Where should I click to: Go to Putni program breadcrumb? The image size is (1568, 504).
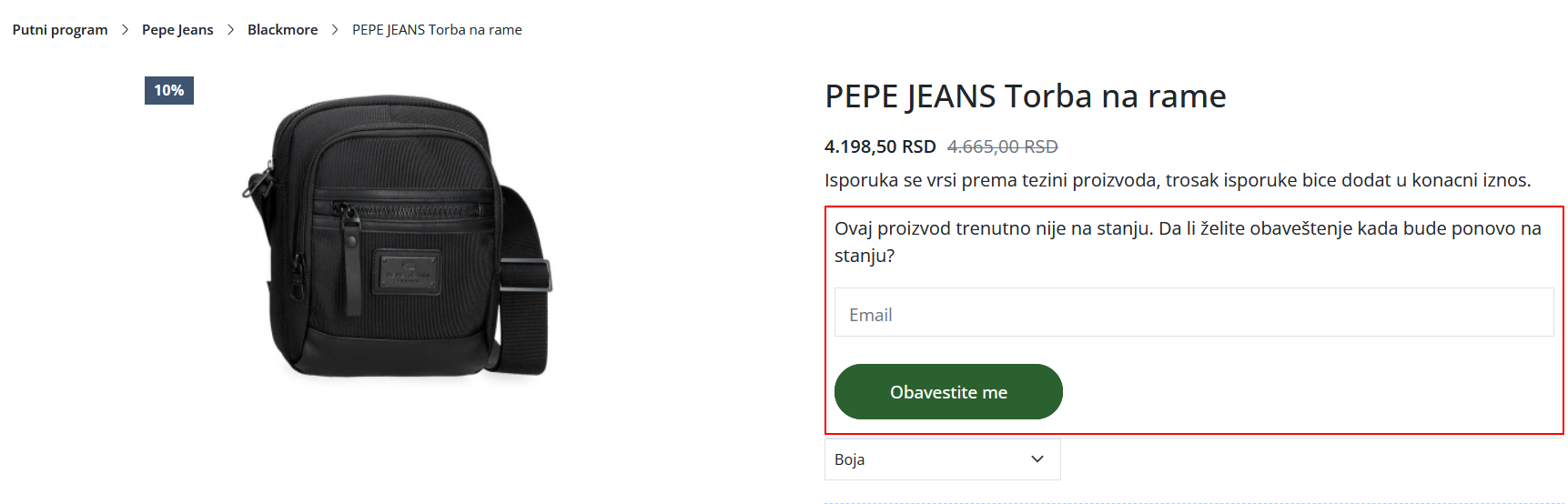[60, 30]
